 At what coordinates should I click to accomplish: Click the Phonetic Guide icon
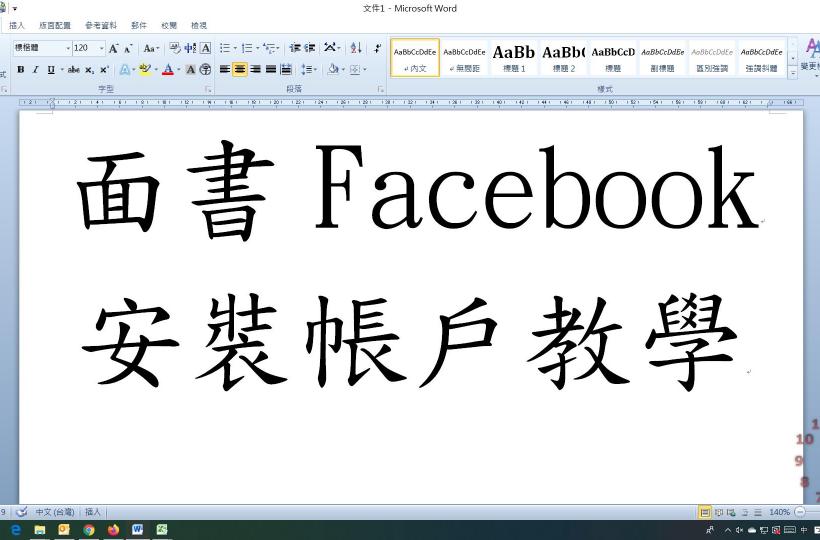click(190, 49)
